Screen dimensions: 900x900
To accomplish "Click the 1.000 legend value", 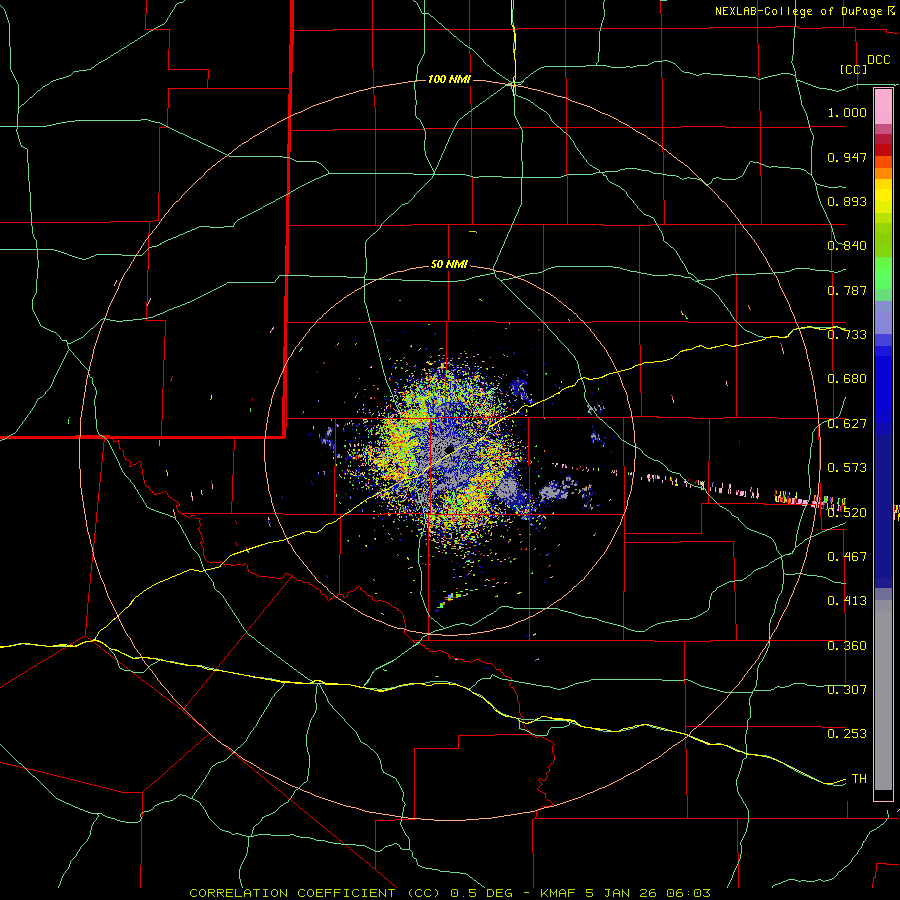I will [847, 112].
